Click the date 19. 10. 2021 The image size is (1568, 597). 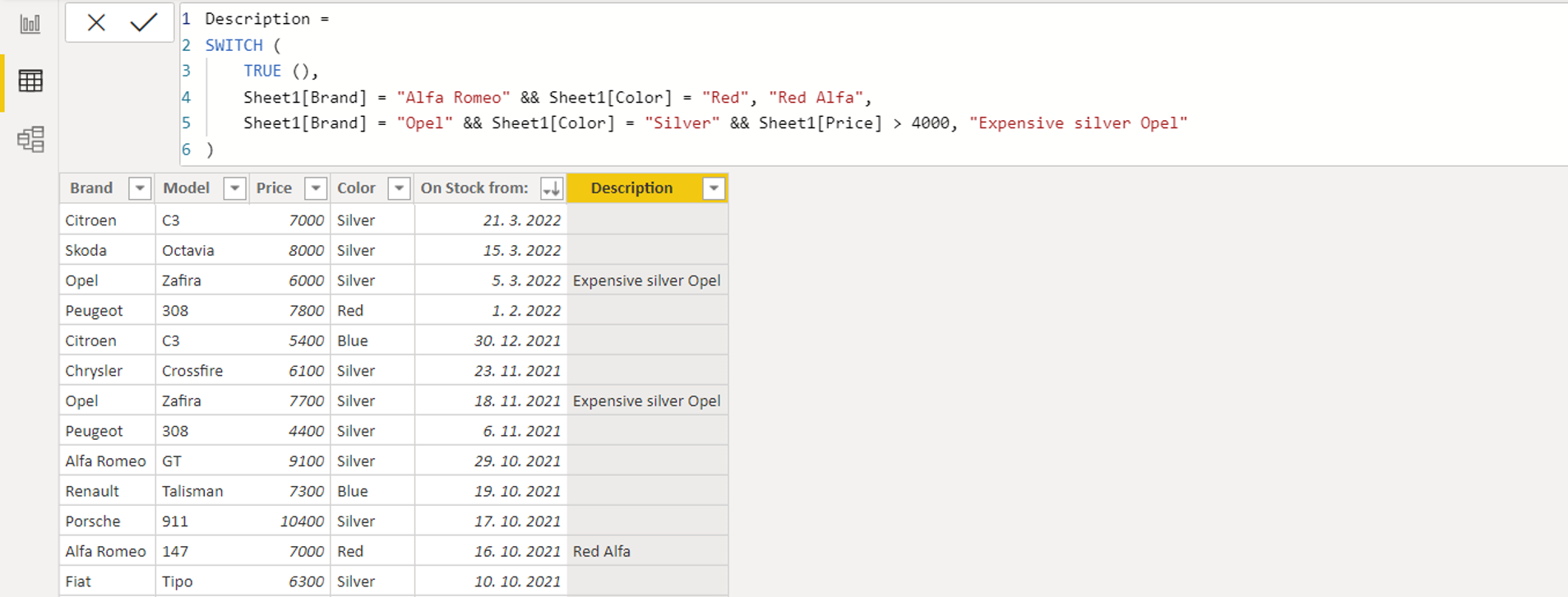(490, 491)
